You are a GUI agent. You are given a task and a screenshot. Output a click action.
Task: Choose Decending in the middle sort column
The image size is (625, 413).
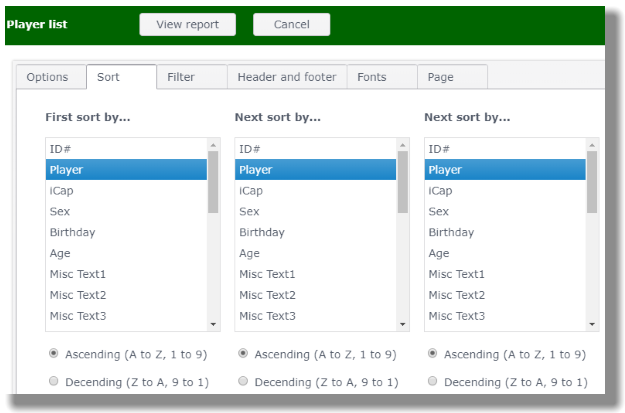tap(243, 382)
